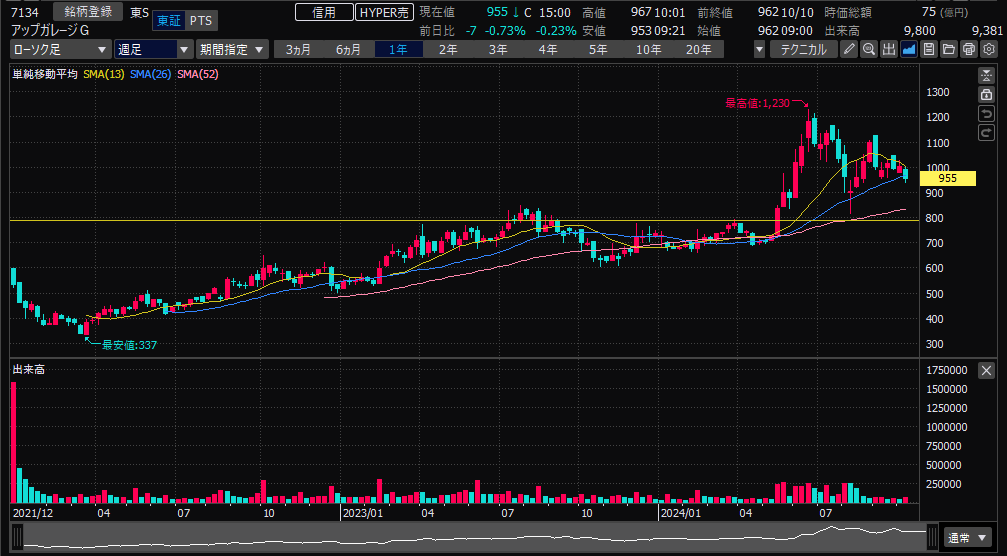Open chart settings gear icon

989,49
